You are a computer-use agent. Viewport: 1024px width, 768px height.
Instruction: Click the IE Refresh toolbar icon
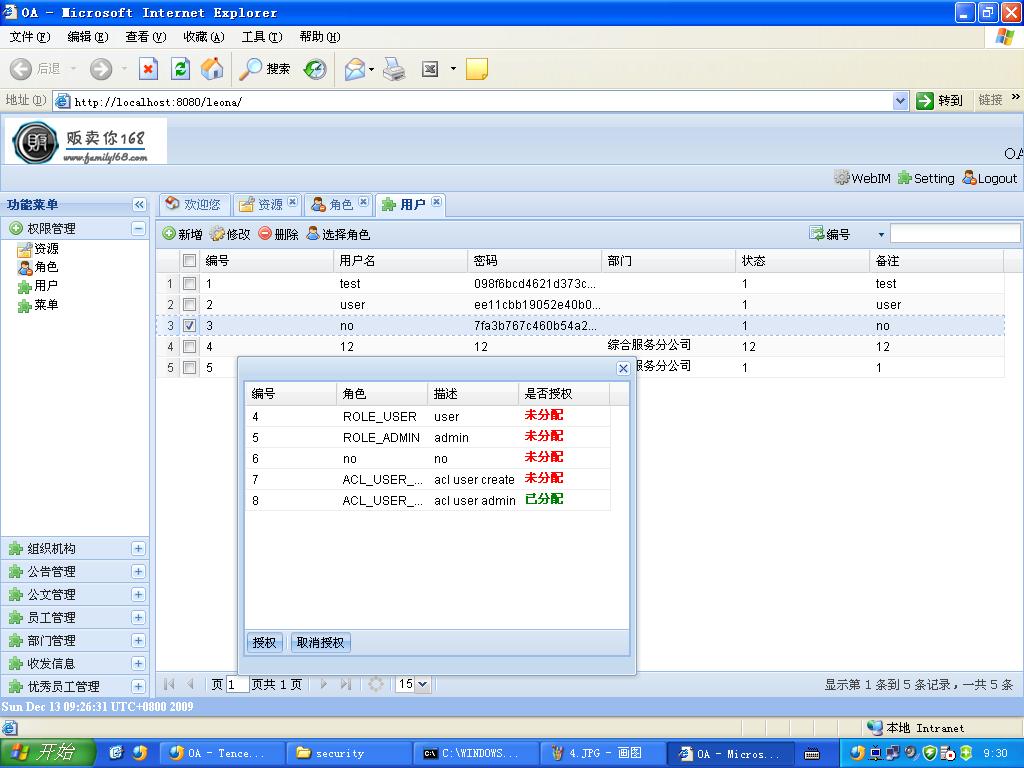[x=180, y=69]
